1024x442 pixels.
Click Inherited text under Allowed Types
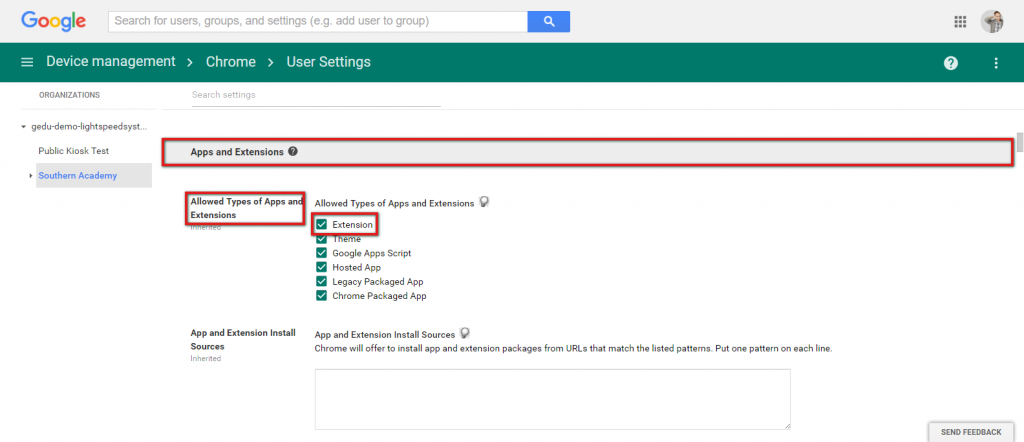coord(206,227)
